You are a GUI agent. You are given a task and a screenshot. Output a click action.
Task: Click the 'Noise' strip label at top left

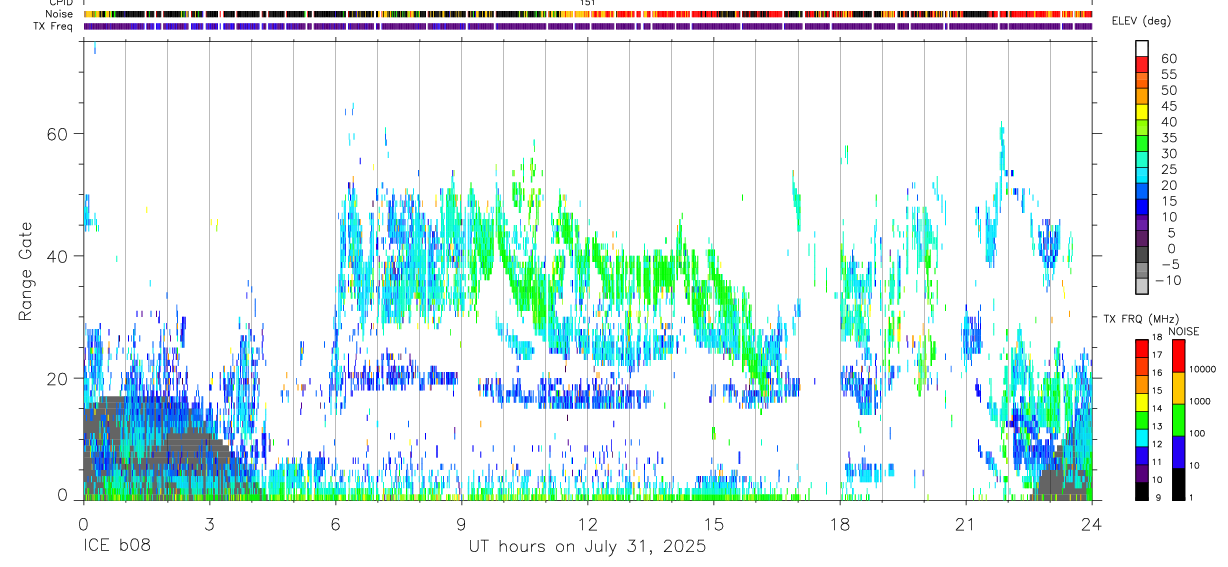tap(61, 14)
